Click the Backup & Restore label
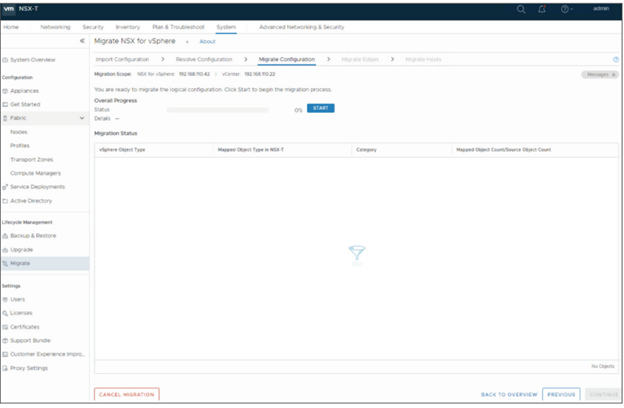 click(33, 236)
